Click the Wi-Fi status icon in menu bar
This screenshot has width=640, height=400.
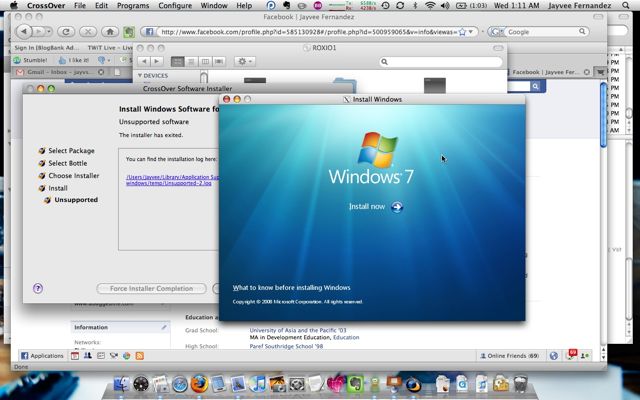[x=430, y=6]
